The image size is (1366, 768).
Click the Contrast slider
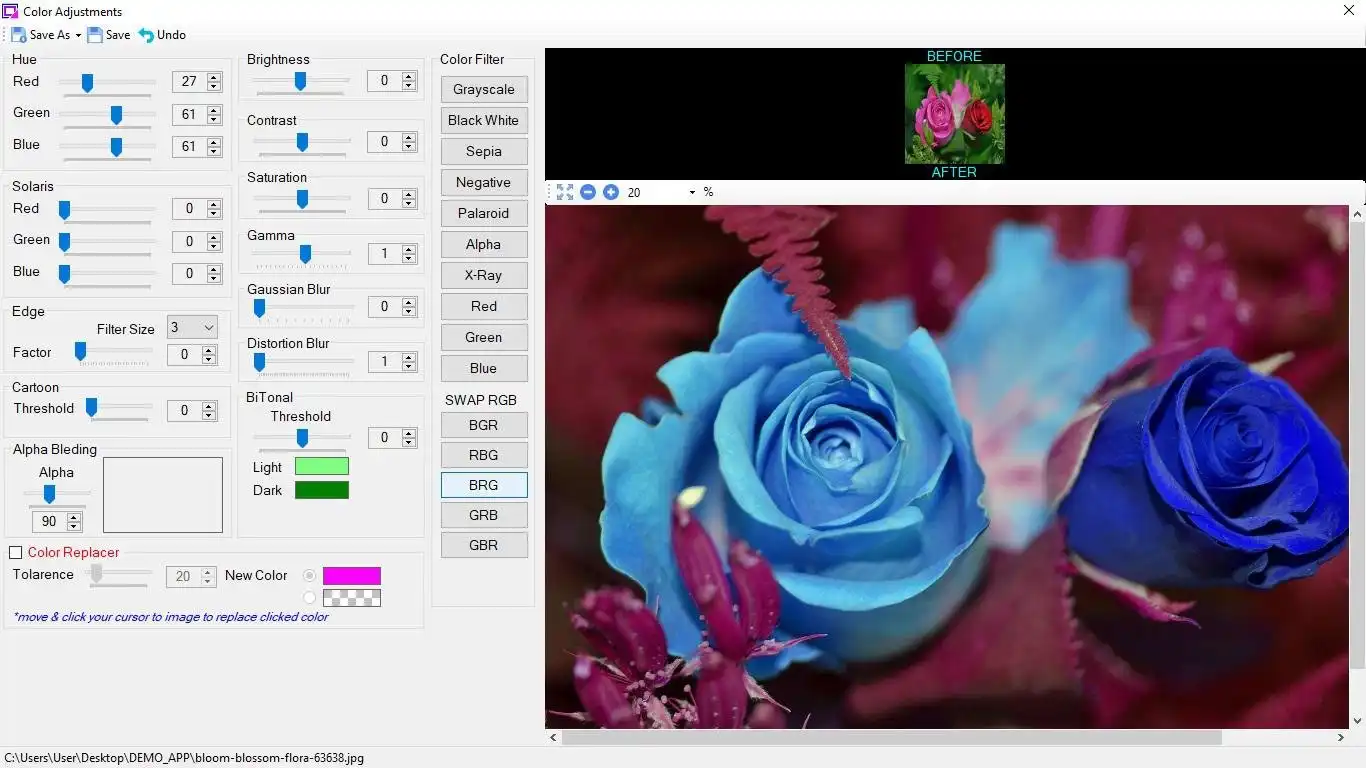coord(301,142)
